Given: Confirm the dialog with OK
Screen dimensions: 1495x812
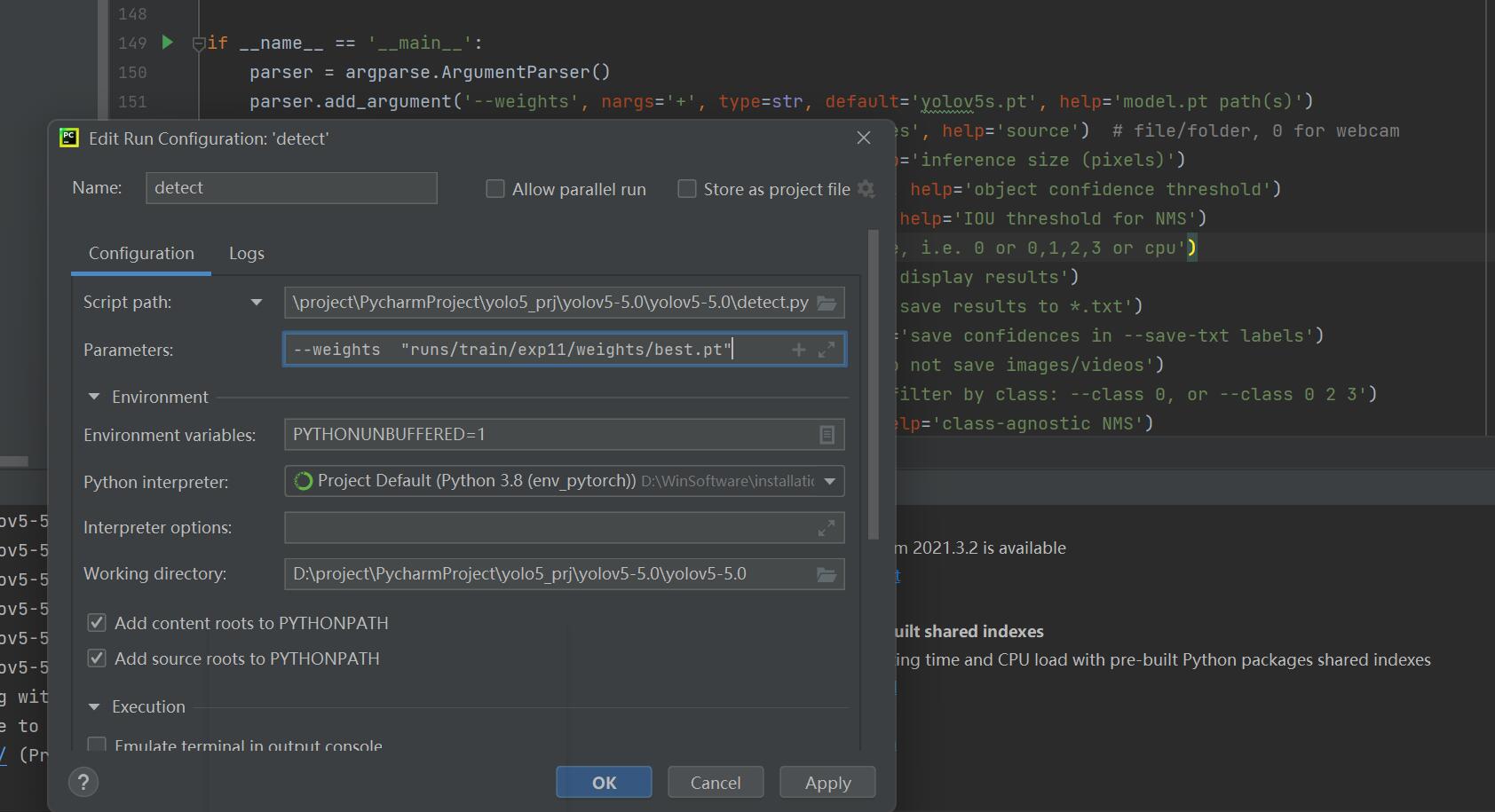Looking at the screenshot, I should [x=604, y=782].
